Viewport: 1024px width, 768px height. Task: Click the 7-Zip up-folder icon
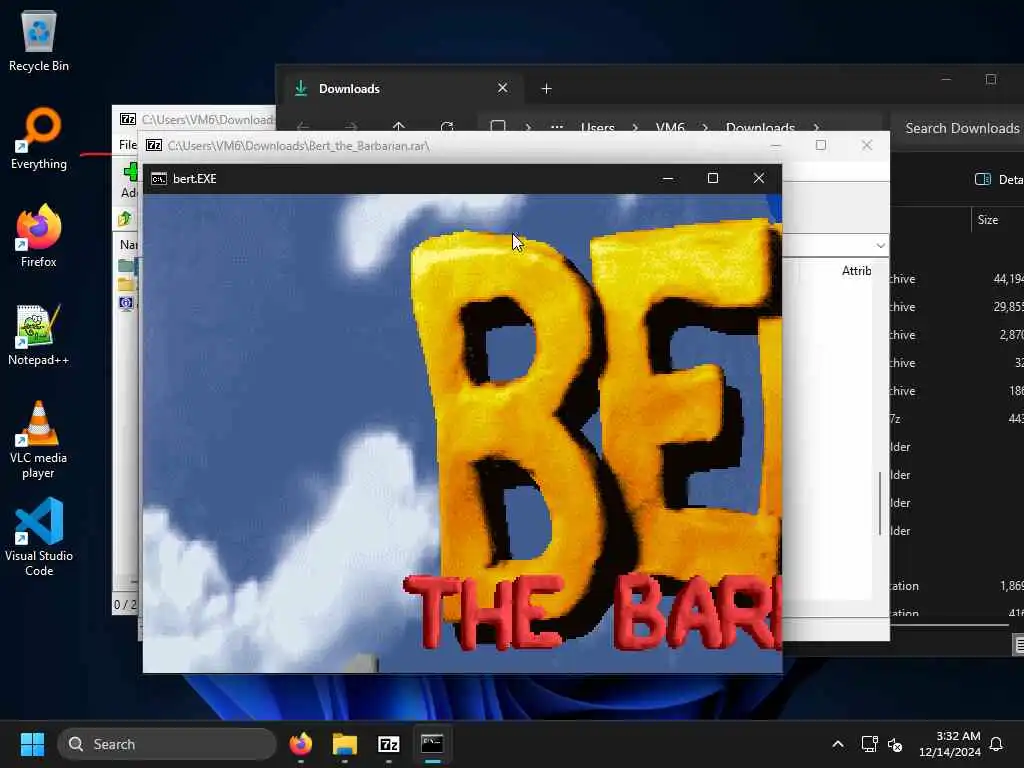[x=125, y=218]
